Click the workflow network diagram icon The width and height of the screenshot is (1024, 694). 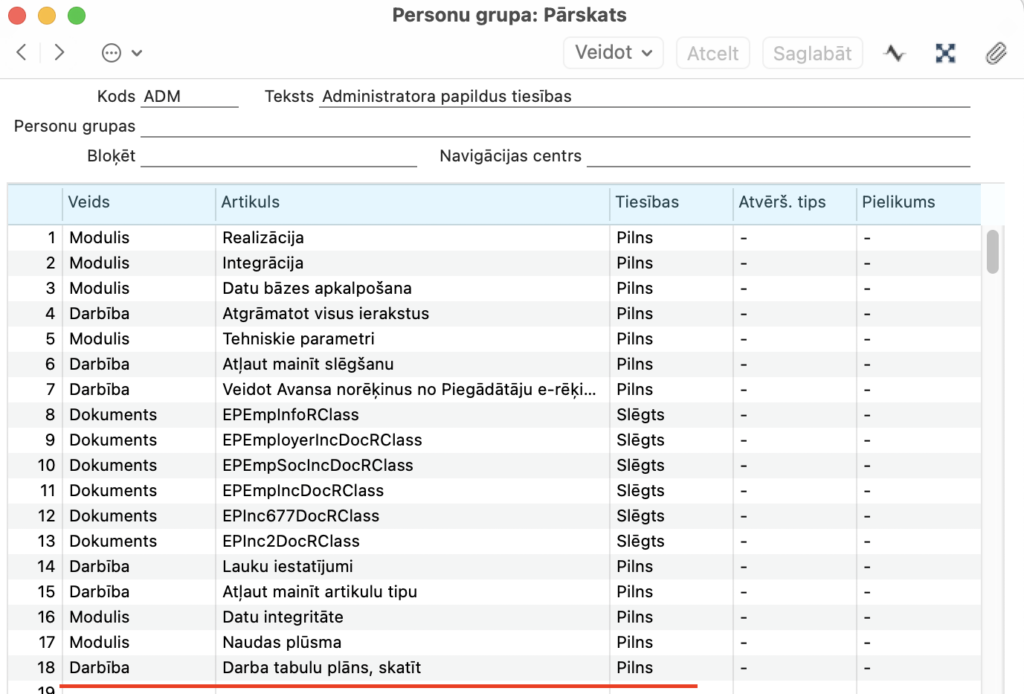(945, 53)
